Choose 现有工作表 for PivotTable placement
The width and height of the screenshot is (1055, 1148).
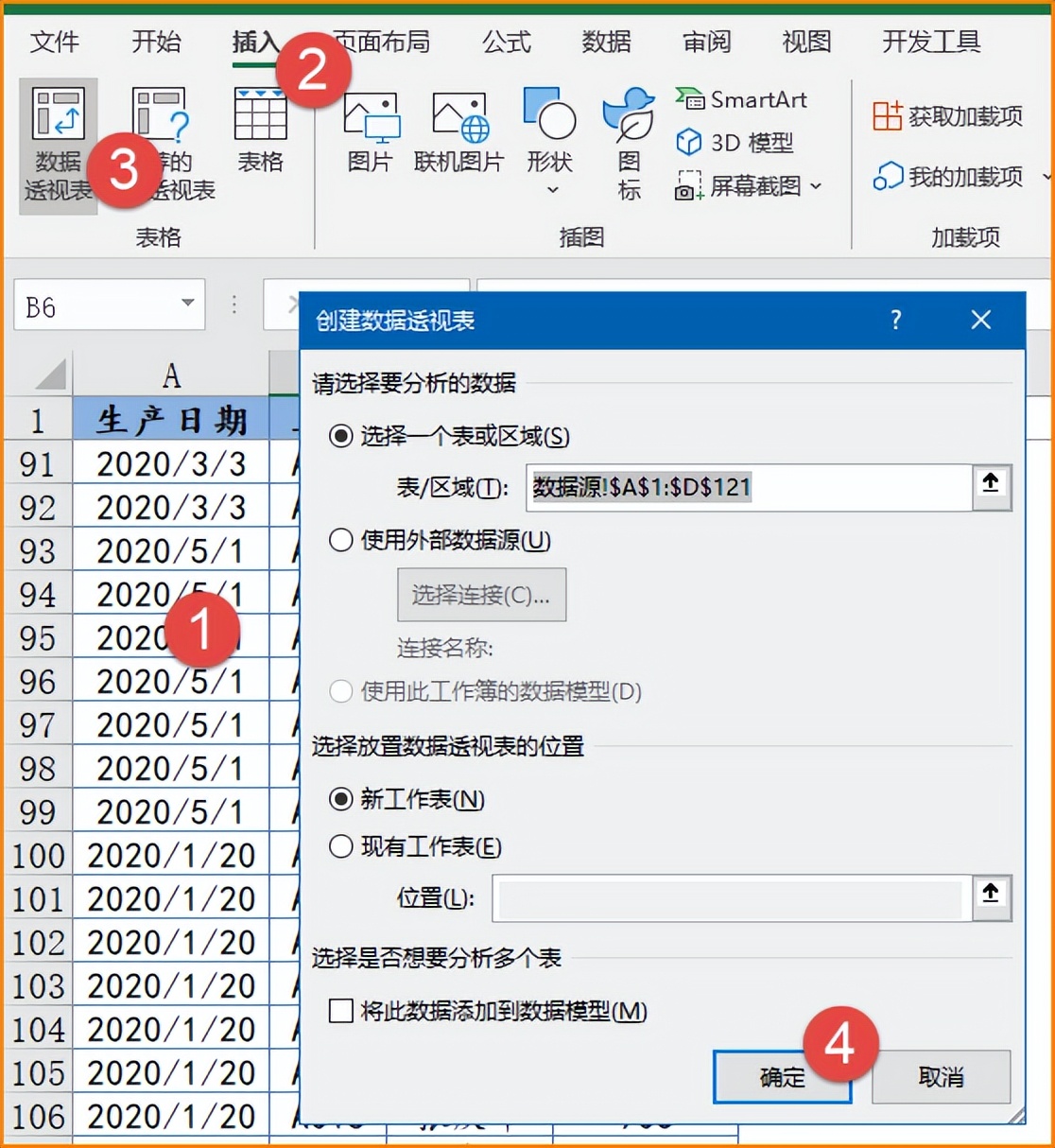click(x=340, y=847)
